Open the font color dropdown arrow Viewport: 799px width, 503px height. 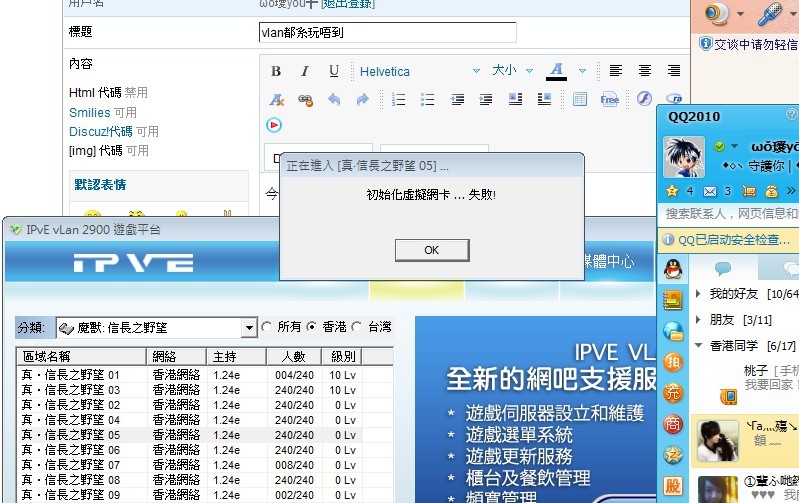click(x=582, y=71)
